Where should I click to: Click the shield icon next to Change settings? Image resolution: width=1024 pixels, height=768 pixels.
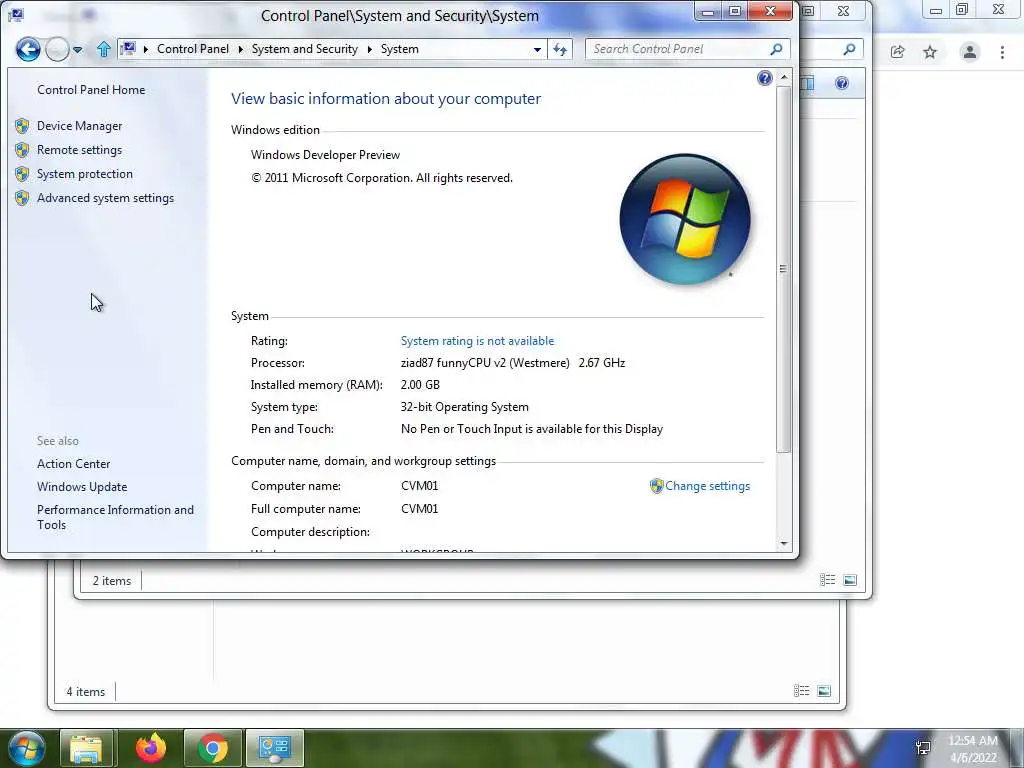656,486
